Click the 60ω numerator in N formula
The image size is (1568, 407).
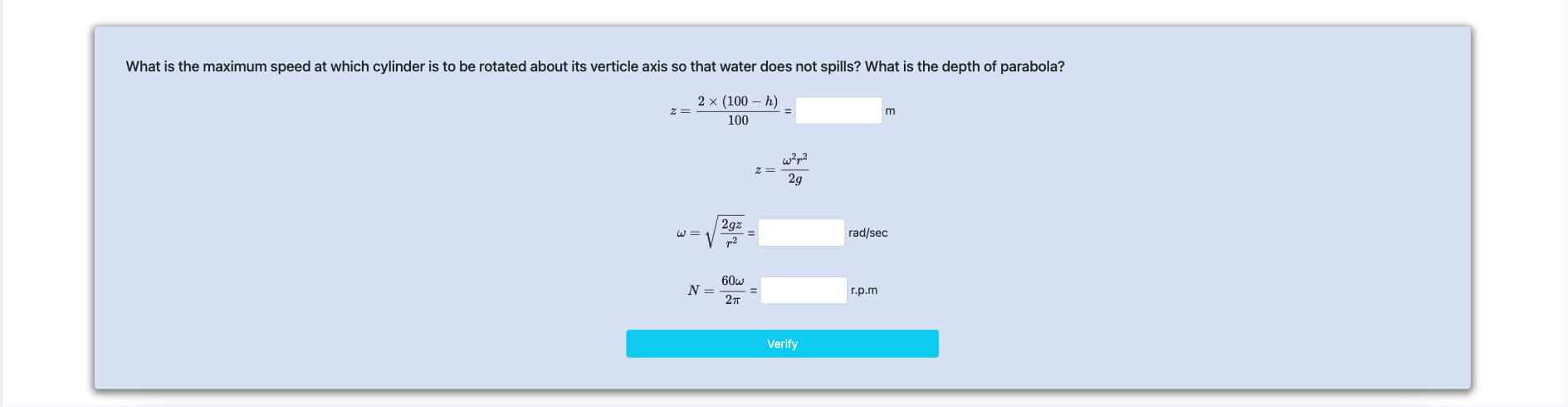[732, 281]
